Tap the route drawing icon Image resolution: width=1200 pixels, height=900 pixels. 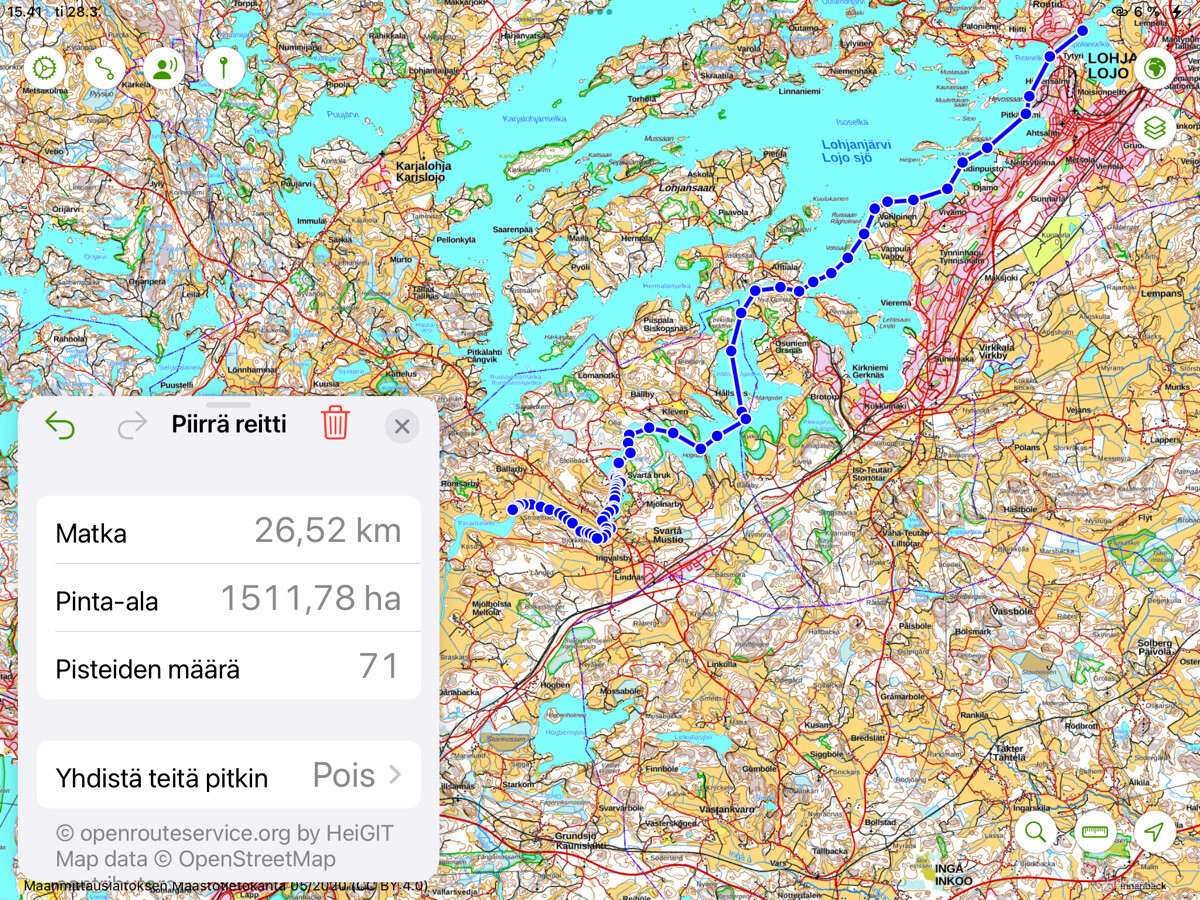coord(104,68)
